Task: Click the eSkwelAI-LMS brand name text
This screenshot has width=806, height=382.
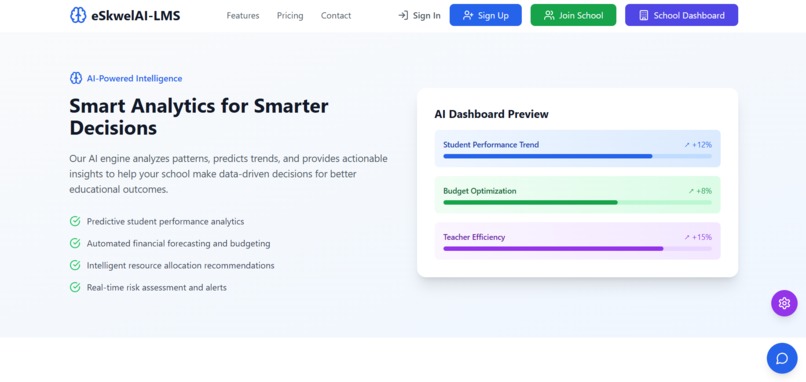Action: pos(136,15)
